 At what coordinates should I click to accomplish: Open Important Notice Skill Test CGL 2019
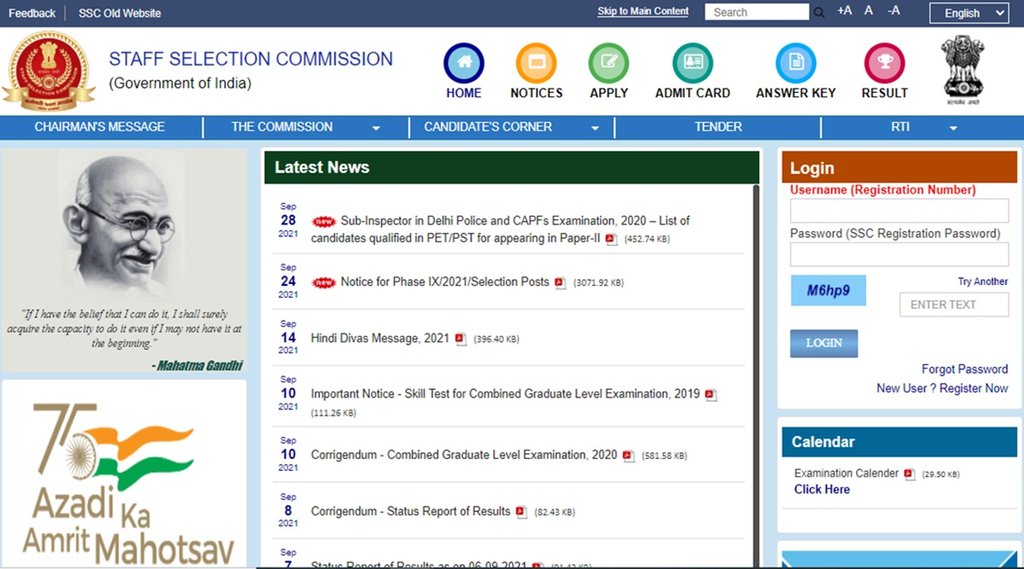(505, 394)
